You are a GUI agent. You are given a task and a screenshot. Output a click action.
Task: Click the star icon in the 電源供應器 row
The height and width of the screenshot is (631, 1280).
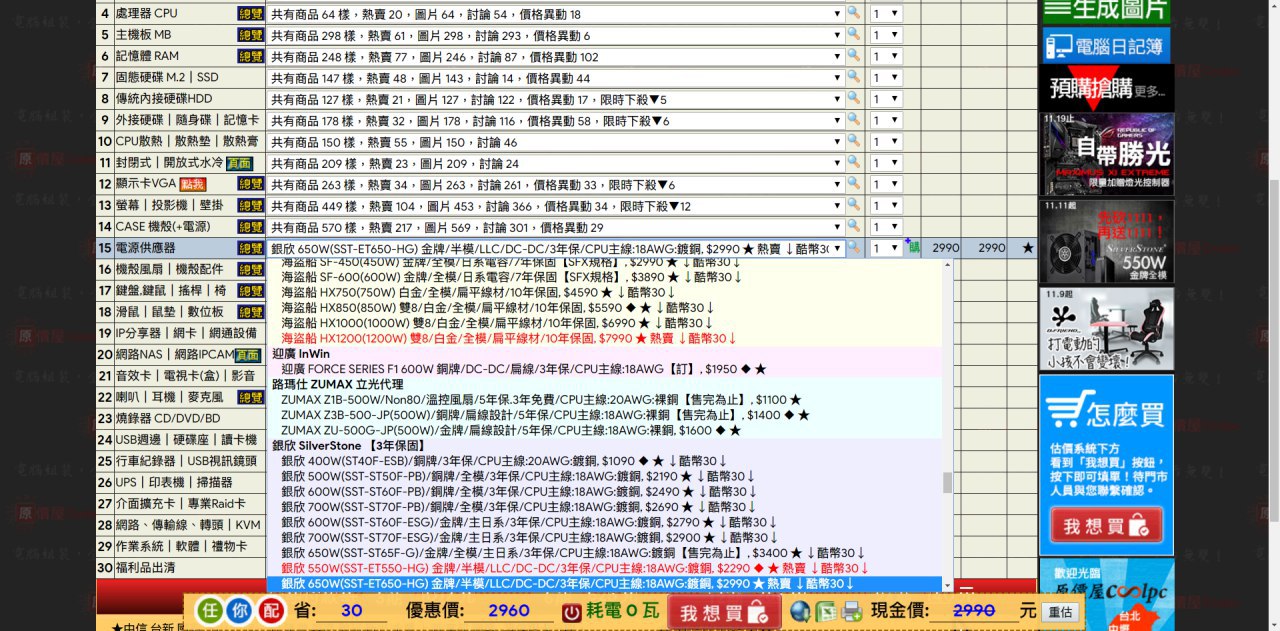click(1027, 248)
